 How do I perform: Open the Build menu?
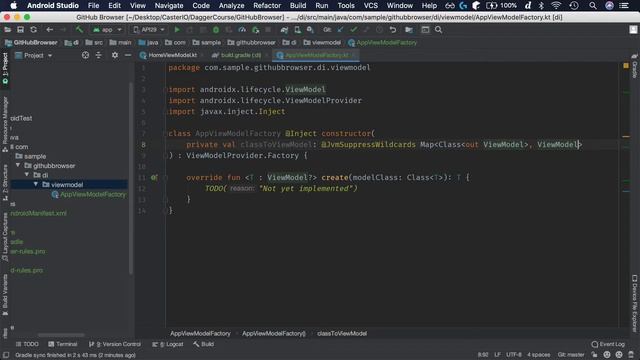298,6
